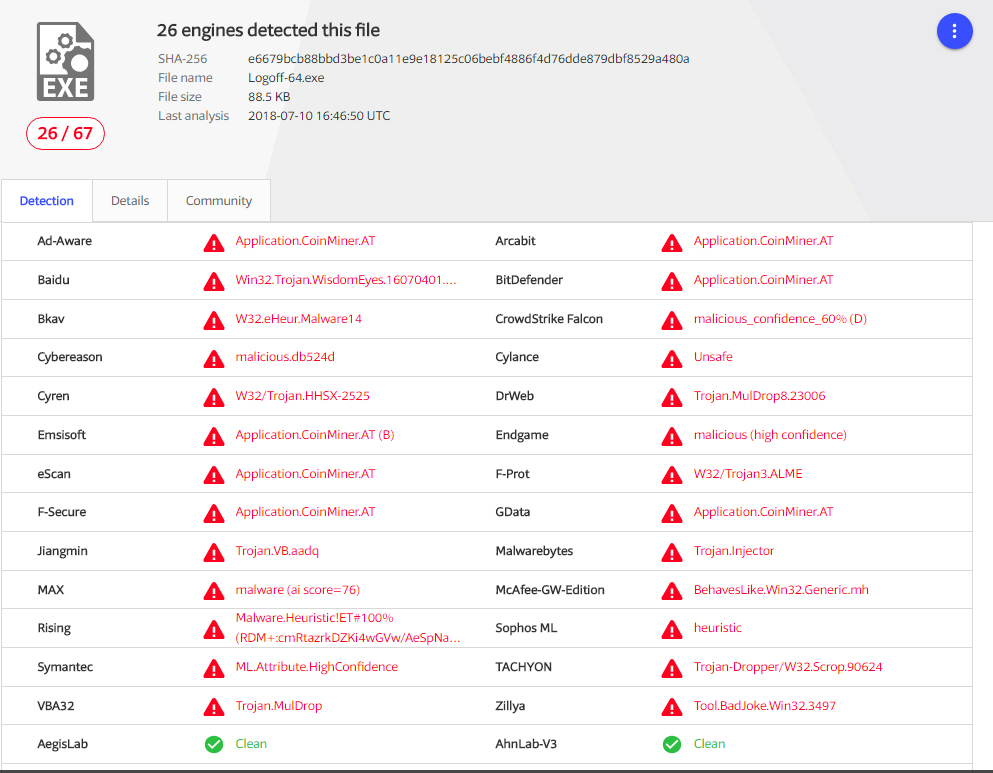Screen dimensions: 993x773
Task: Click the warning icon in Ad-Aware row
Action: tap(214, 243)
